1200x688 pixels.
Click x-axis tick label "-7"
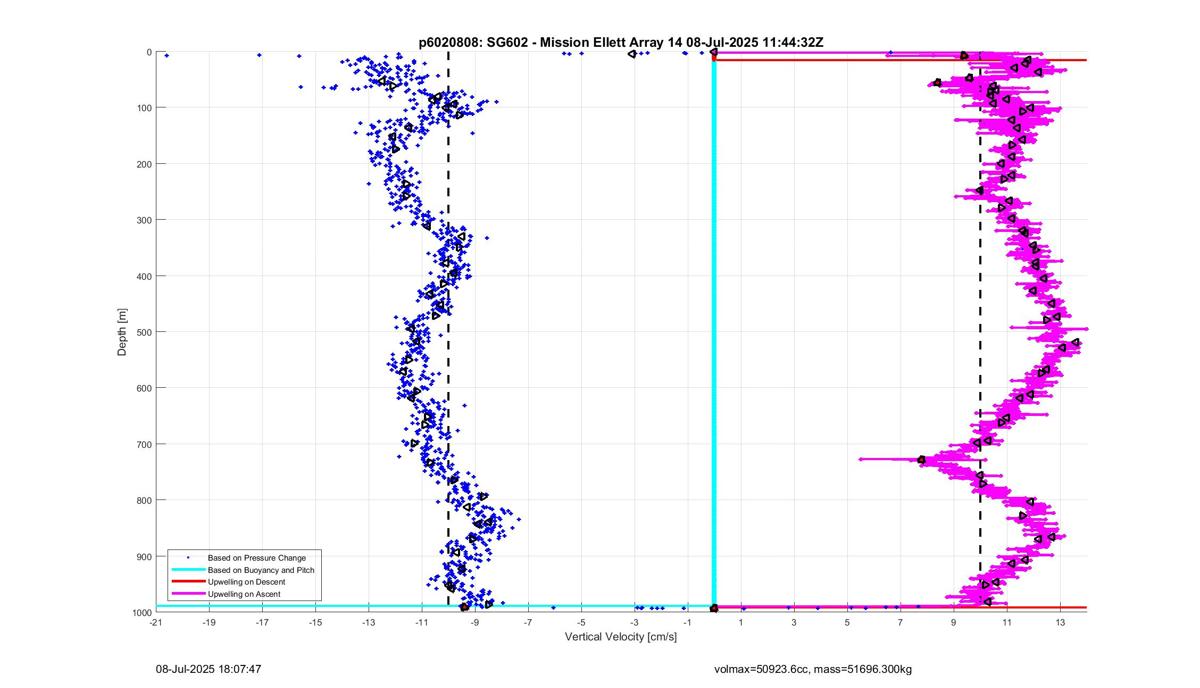(528, 622)
